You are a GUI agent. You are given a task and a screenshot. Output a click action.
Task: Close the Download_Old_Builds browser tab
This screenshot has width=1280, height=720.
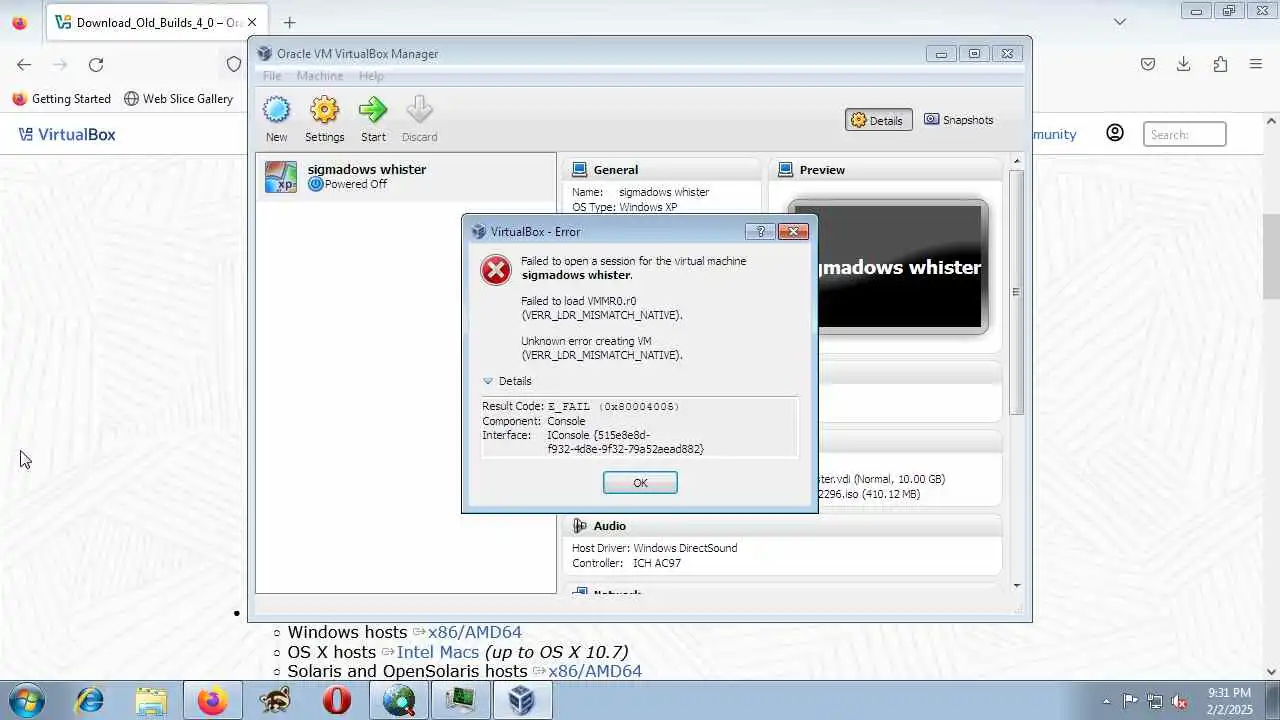click(x=251, y=22)
